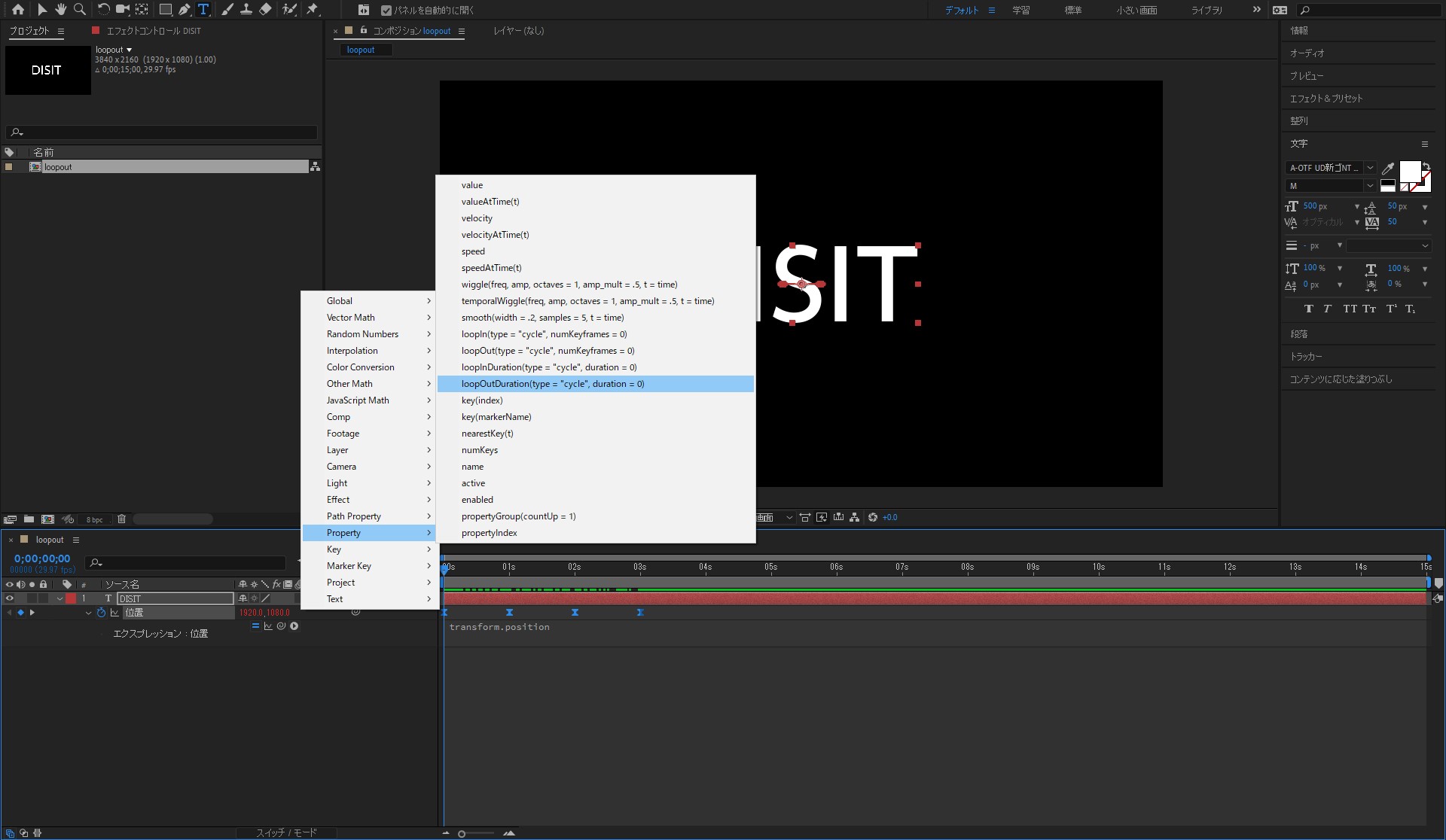Select the Pan Behind anchor point tool
The image size is (1446, 840).
click(x=142, y=10)
